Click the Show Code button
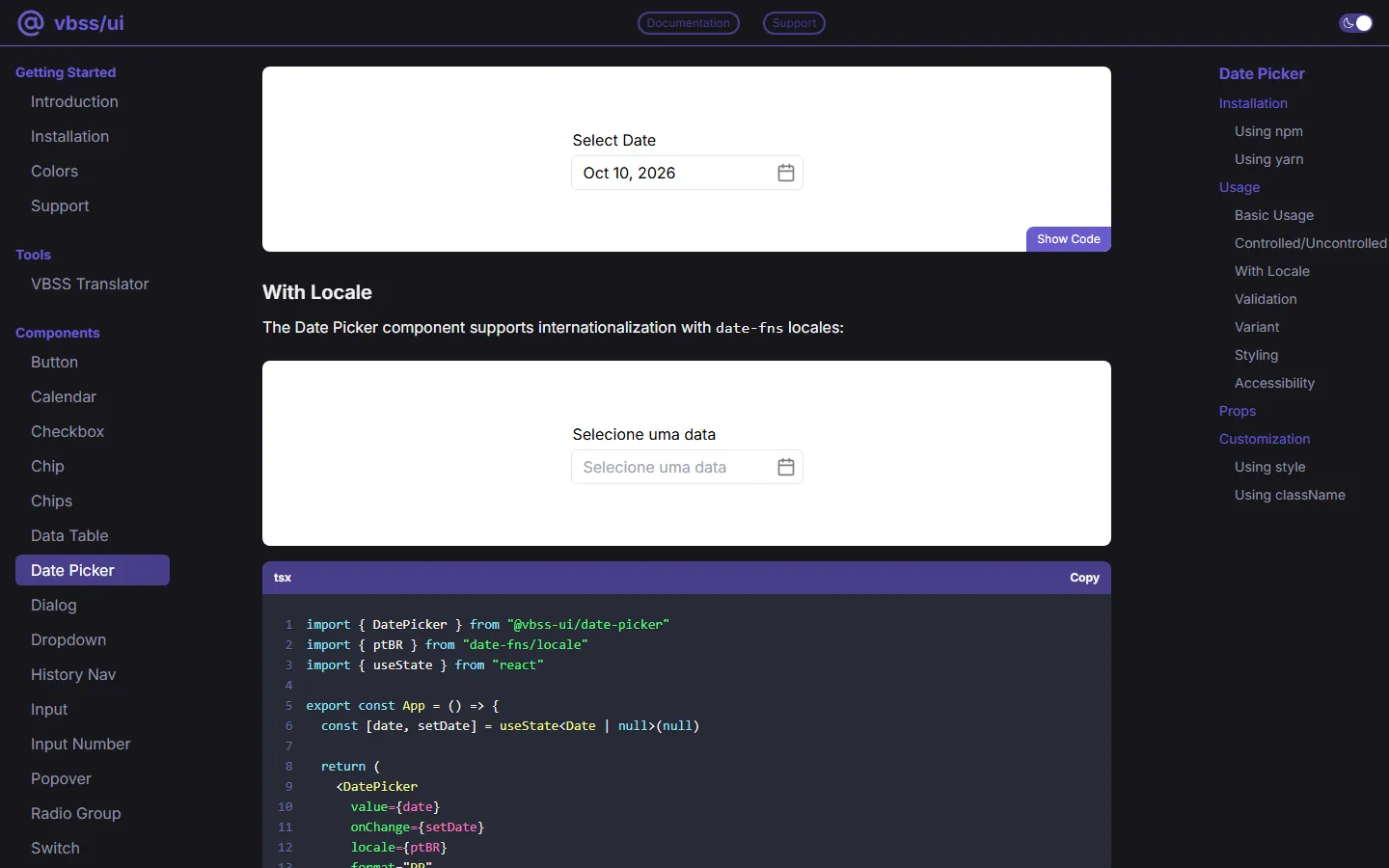 click(1069, 239)
